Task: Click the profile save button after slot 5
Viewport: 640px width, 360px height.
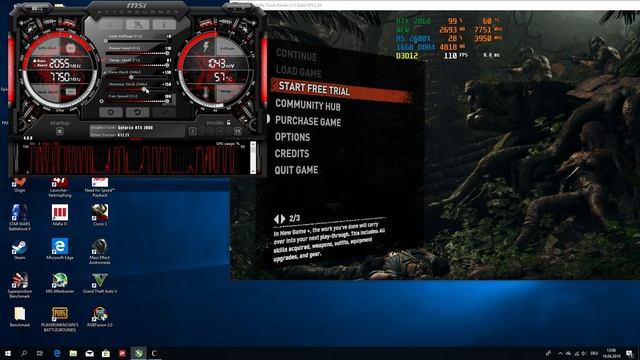Action: (x=238, y=131)
